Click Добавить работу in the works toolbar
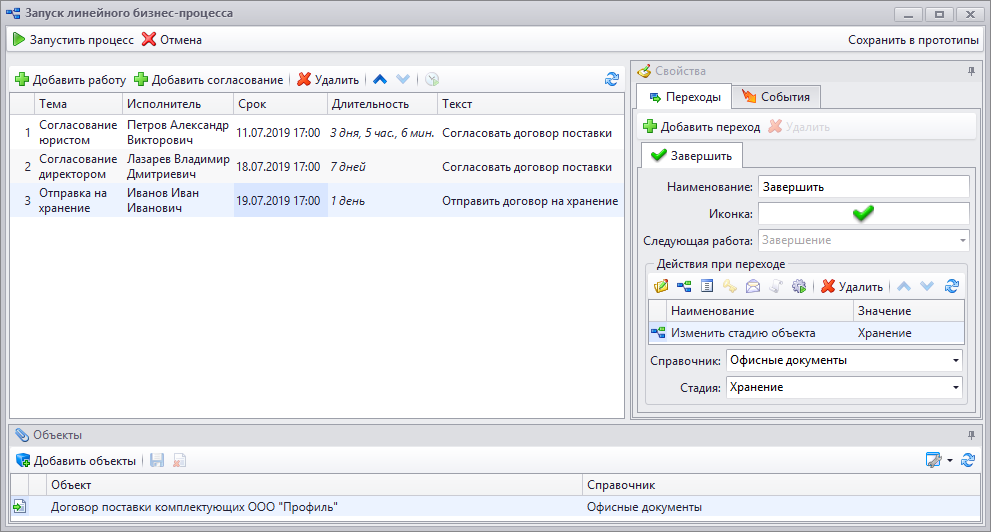The width and height of the screenshot is (991, 532). tap(70, 80)
